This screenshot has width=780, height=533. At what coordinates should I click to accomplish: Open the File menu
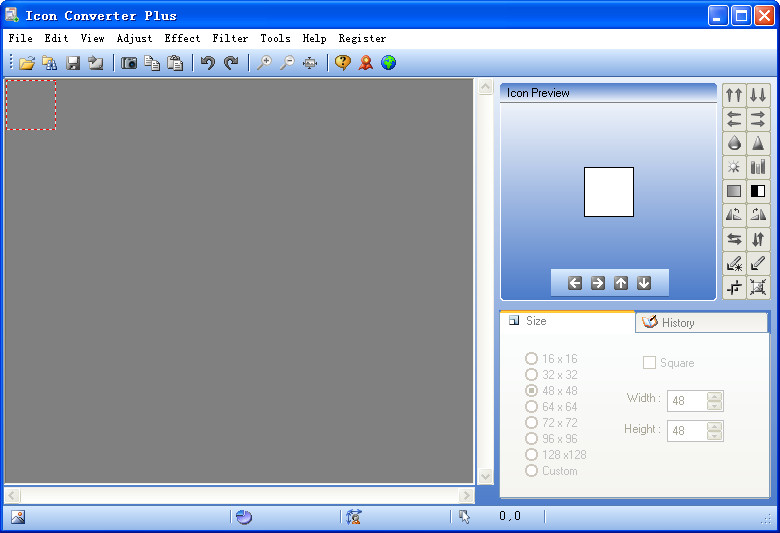click(x=20, y=38)
